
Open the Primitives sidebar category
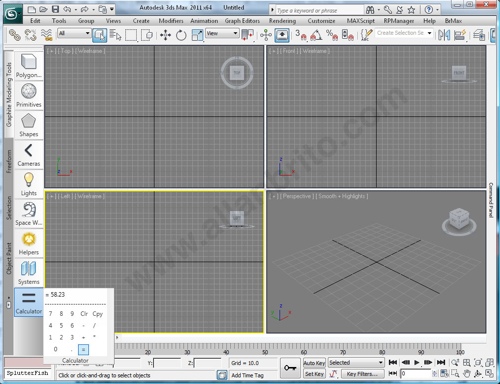[x=29, y=95]
